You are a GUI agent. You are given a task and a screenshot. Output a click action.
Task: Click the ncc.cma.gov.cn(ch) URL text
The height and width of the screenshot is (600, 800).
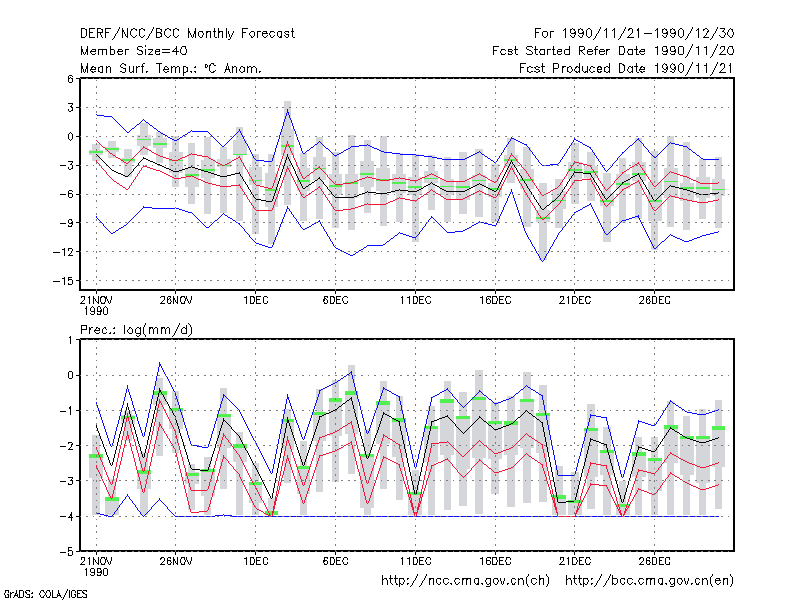[x=465, y=581]
